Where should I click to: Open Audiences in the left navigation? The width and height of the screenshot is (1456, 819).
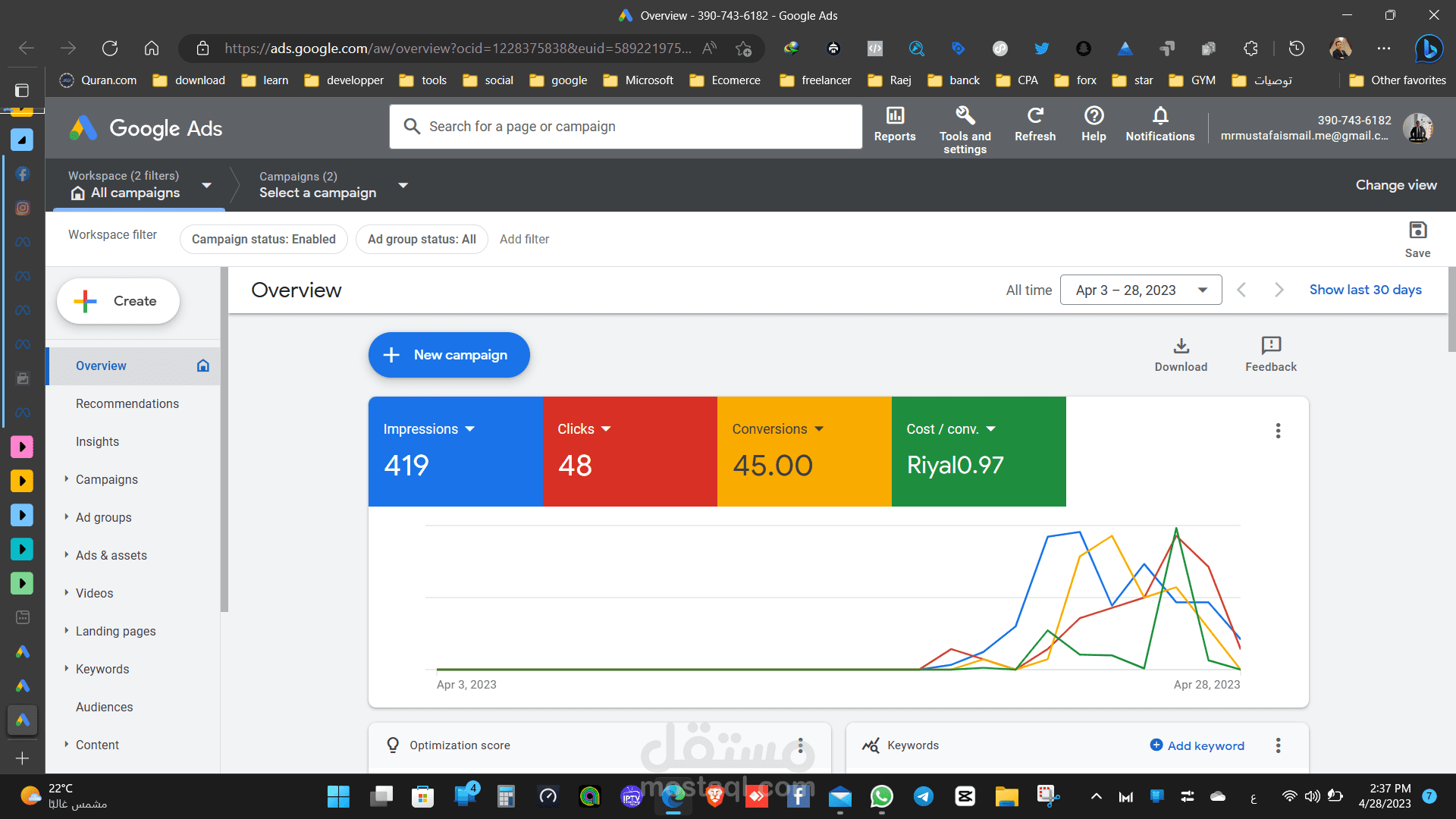[x=105, y=707]
